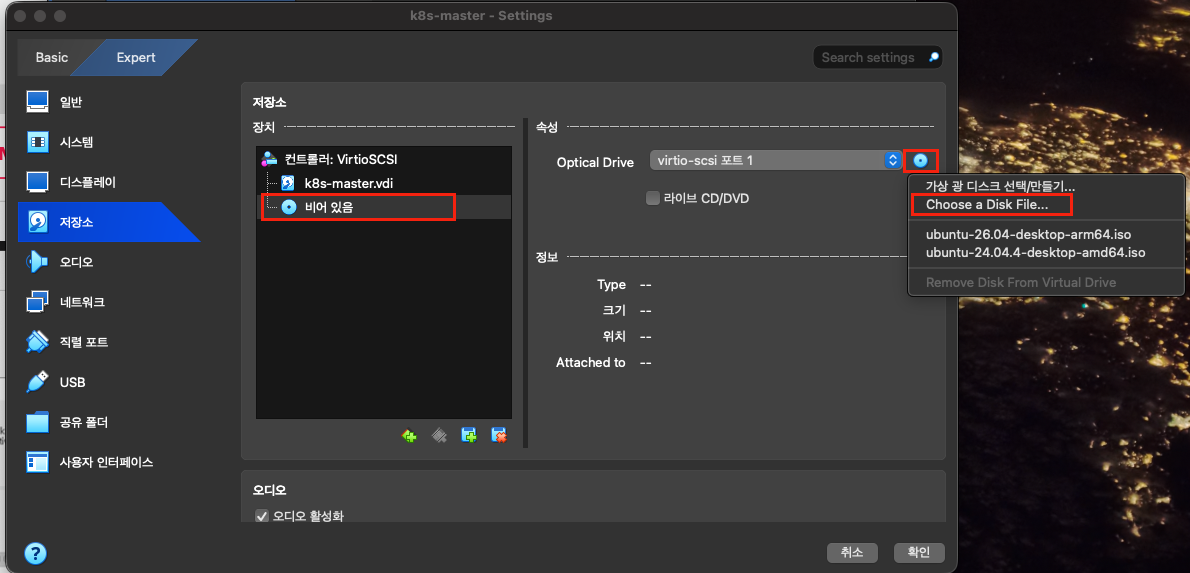Screen dimensions: 1190x573
Task: Open the virtio-scsi 포트 1 dropdown
Action: point(775,161)
